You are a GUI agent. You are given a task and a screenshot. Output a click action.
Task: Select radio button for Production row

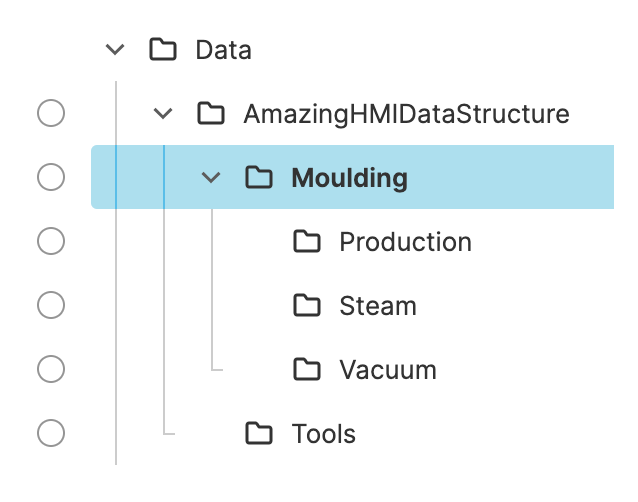pos(51,241)
